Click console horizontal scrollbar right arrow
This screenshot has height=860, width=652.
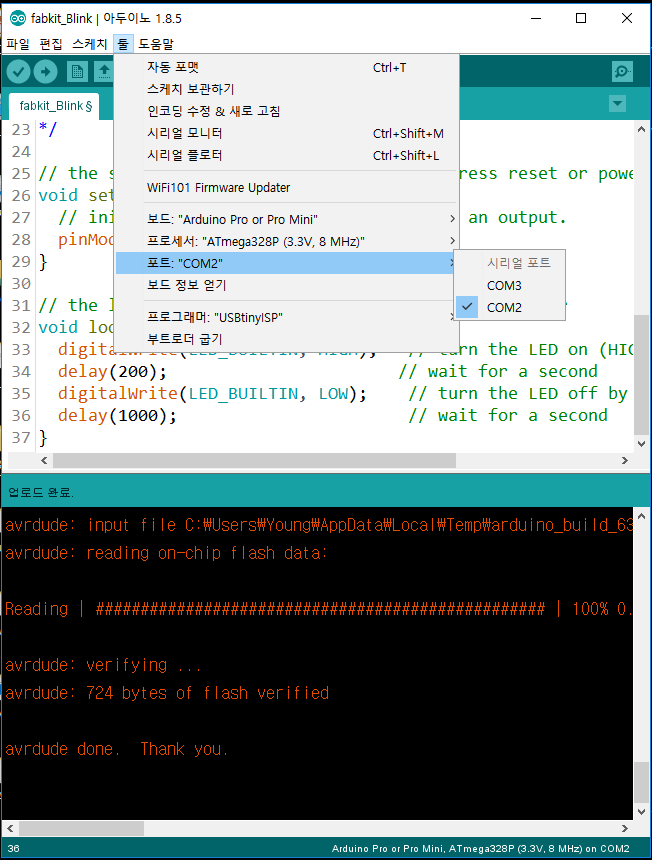625,828
